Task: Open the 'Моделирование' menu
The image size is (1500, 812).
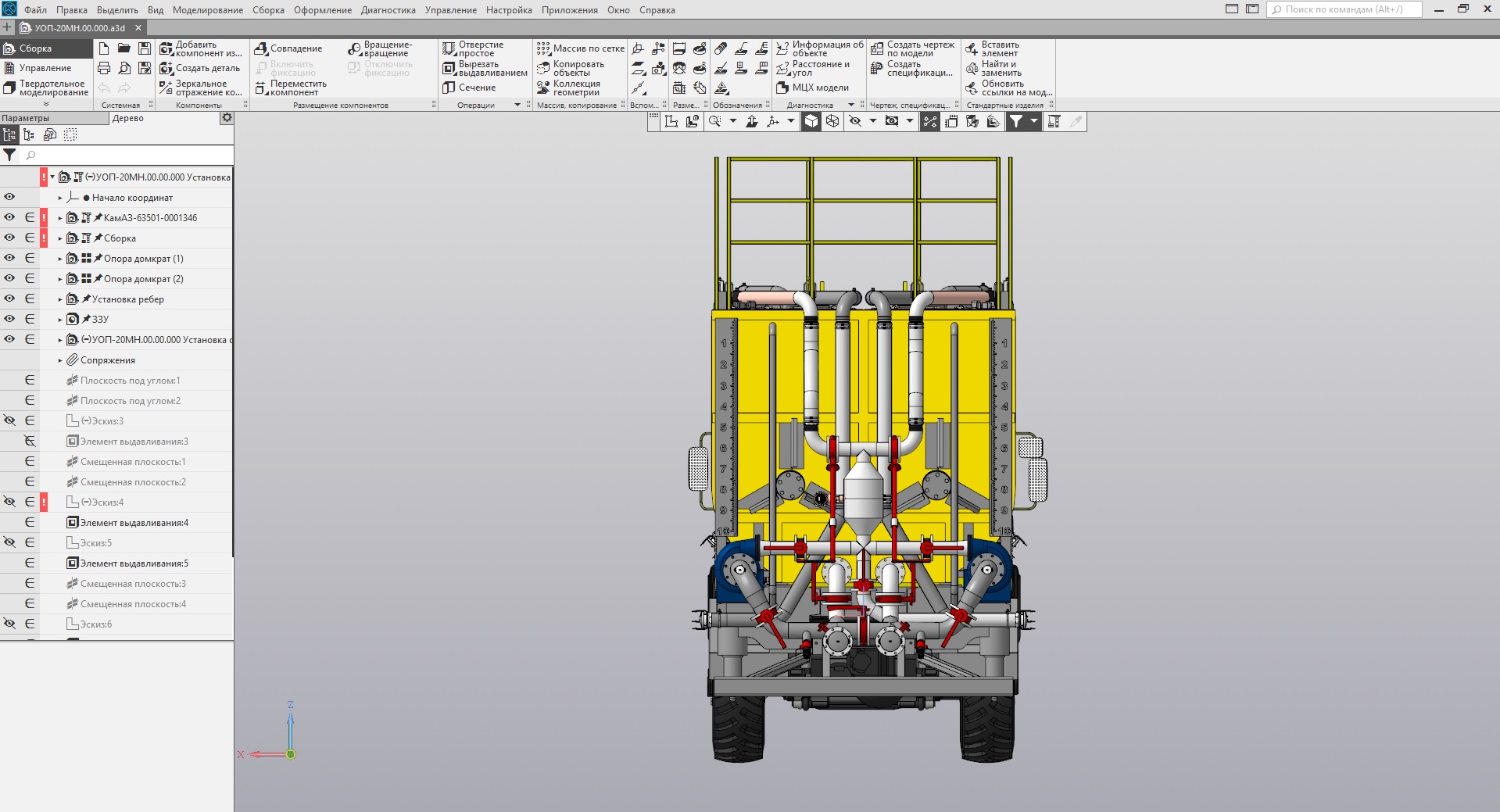Action: pos(207,10)
